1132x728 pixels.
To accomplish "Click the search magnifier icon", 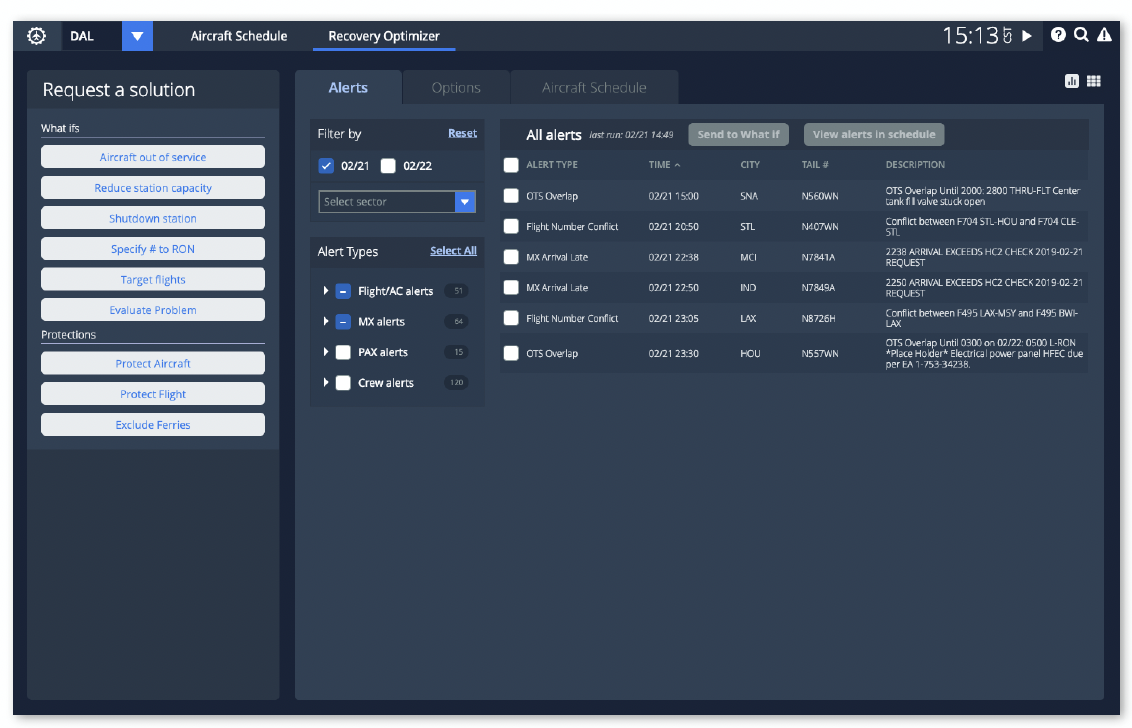I will coord(1081,35).
